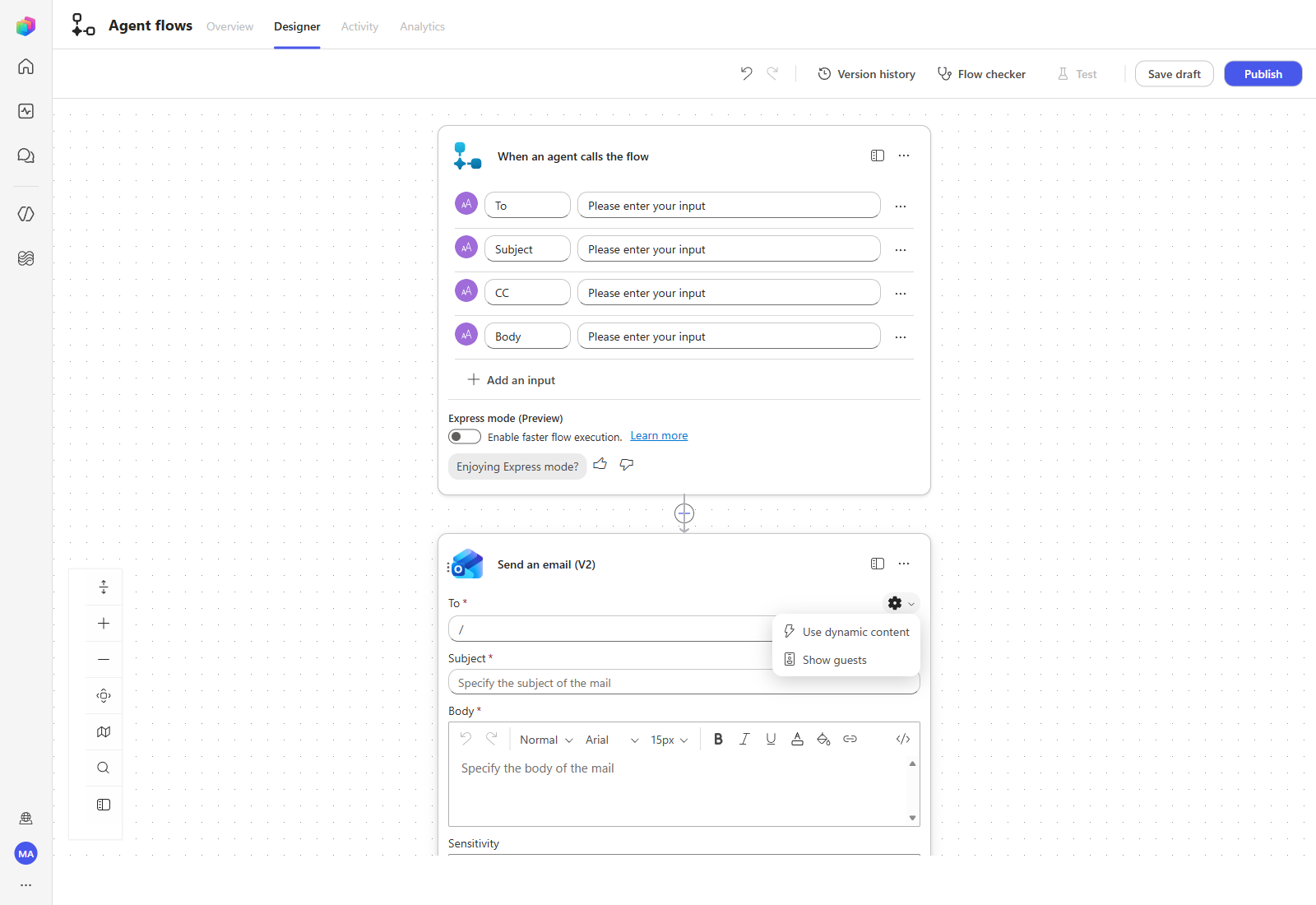Open the To field gear options dropdown
The height and width of the screenshot is (905, 1316).
pyautogui.click(x=901, y=603)
